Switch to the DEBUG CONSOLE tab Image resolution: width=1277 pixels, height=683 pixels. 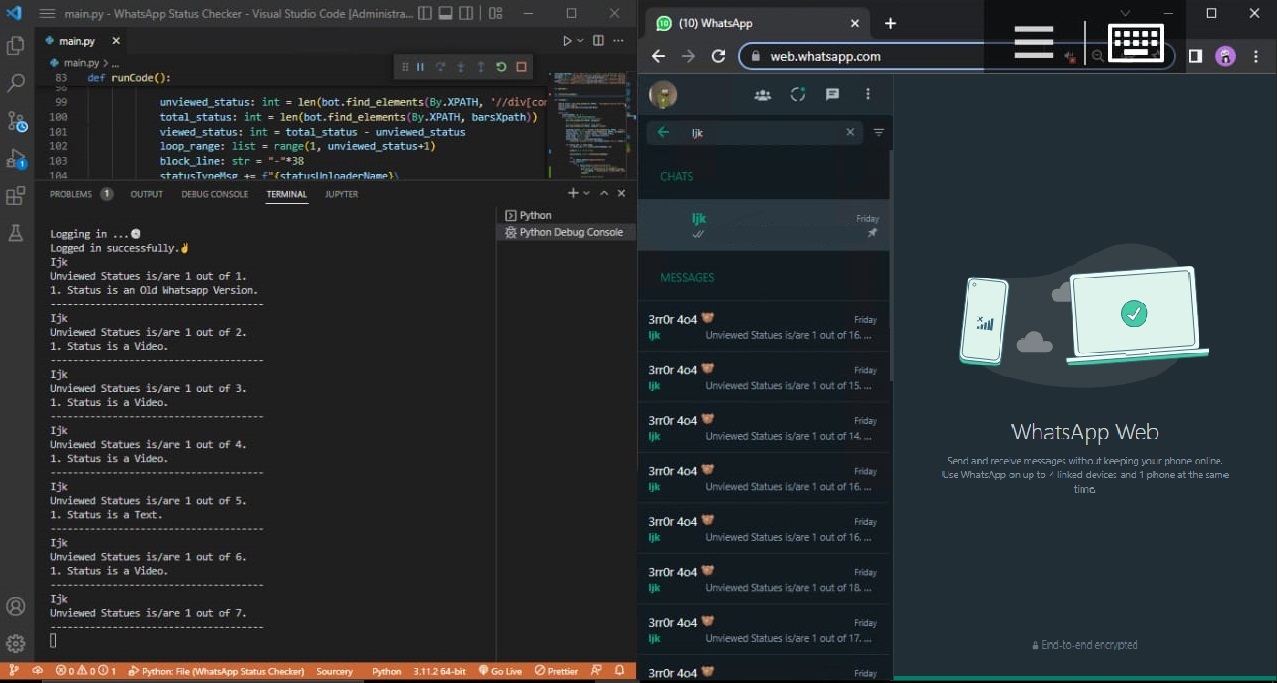pyautogui.click(x=214, y=194)
